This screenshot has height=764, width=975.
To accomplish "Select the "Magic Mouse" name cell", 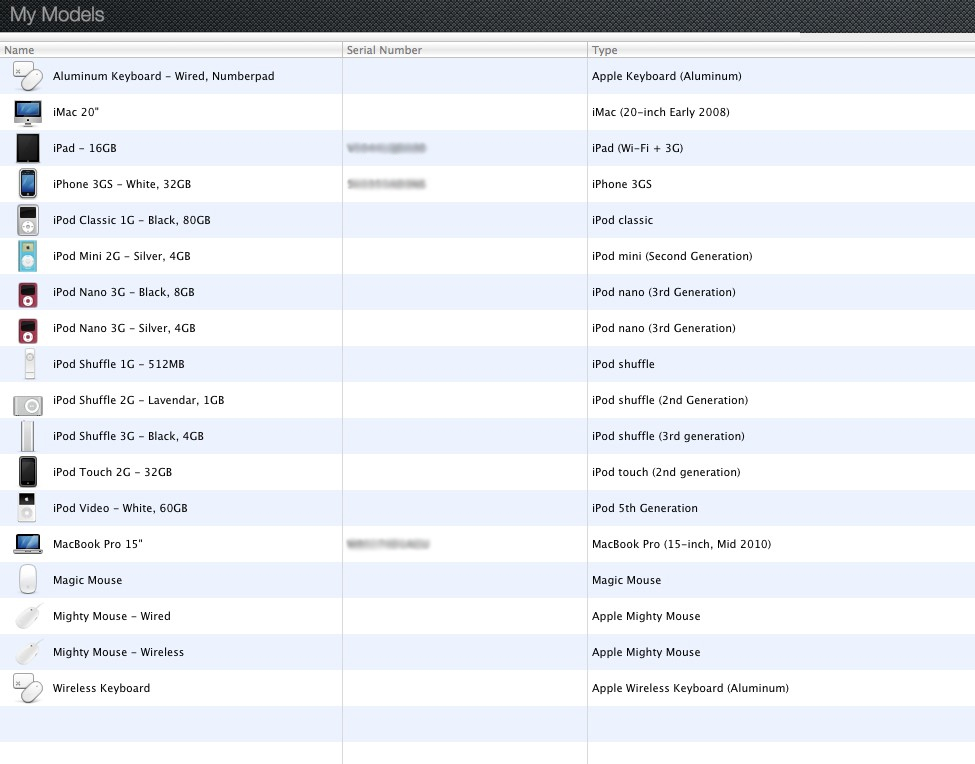I will [x=88, y=580].
